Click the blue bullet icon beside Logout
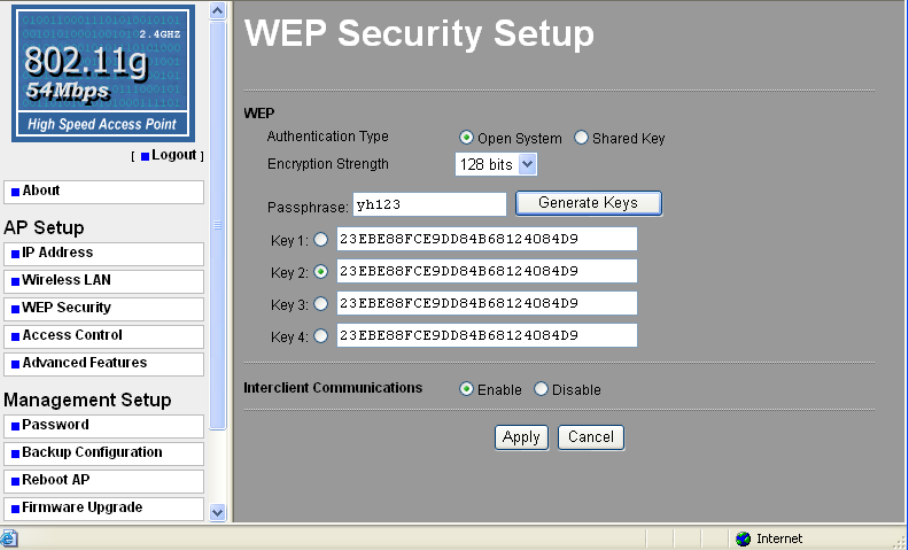This screenshot has width=908, height=550. click(145, 156)
